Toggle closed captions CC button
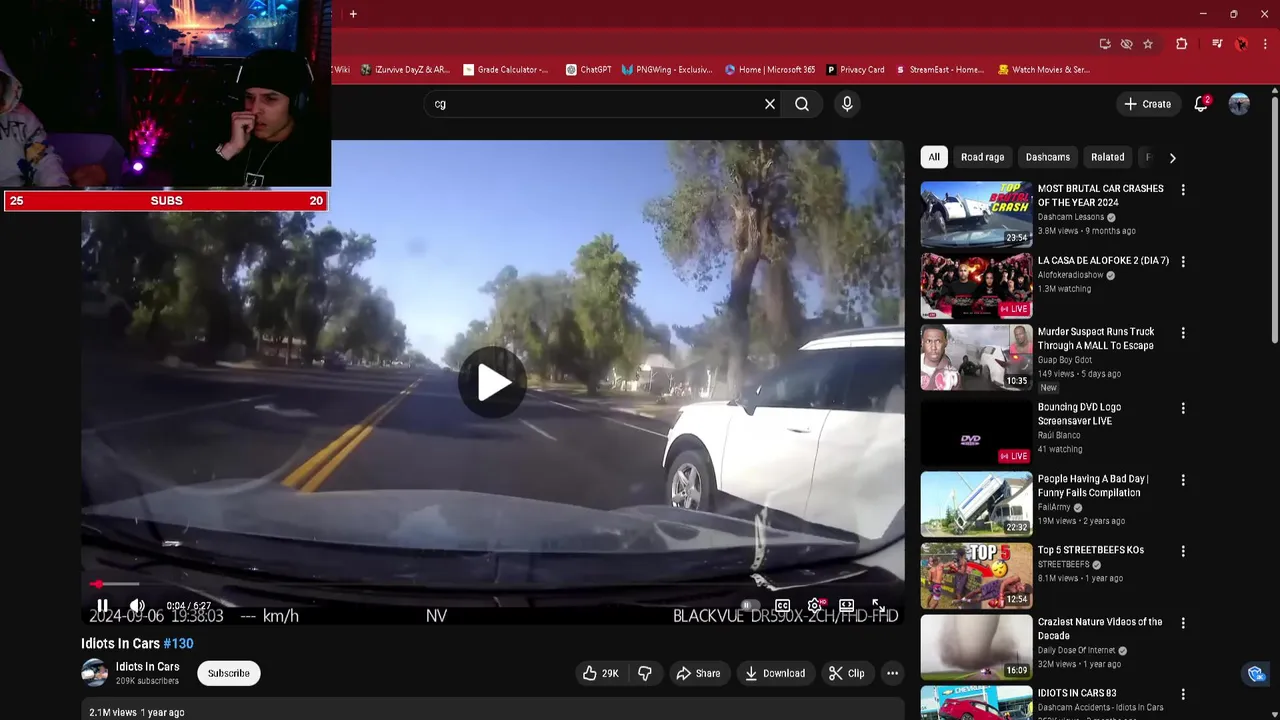 [783, 606]
